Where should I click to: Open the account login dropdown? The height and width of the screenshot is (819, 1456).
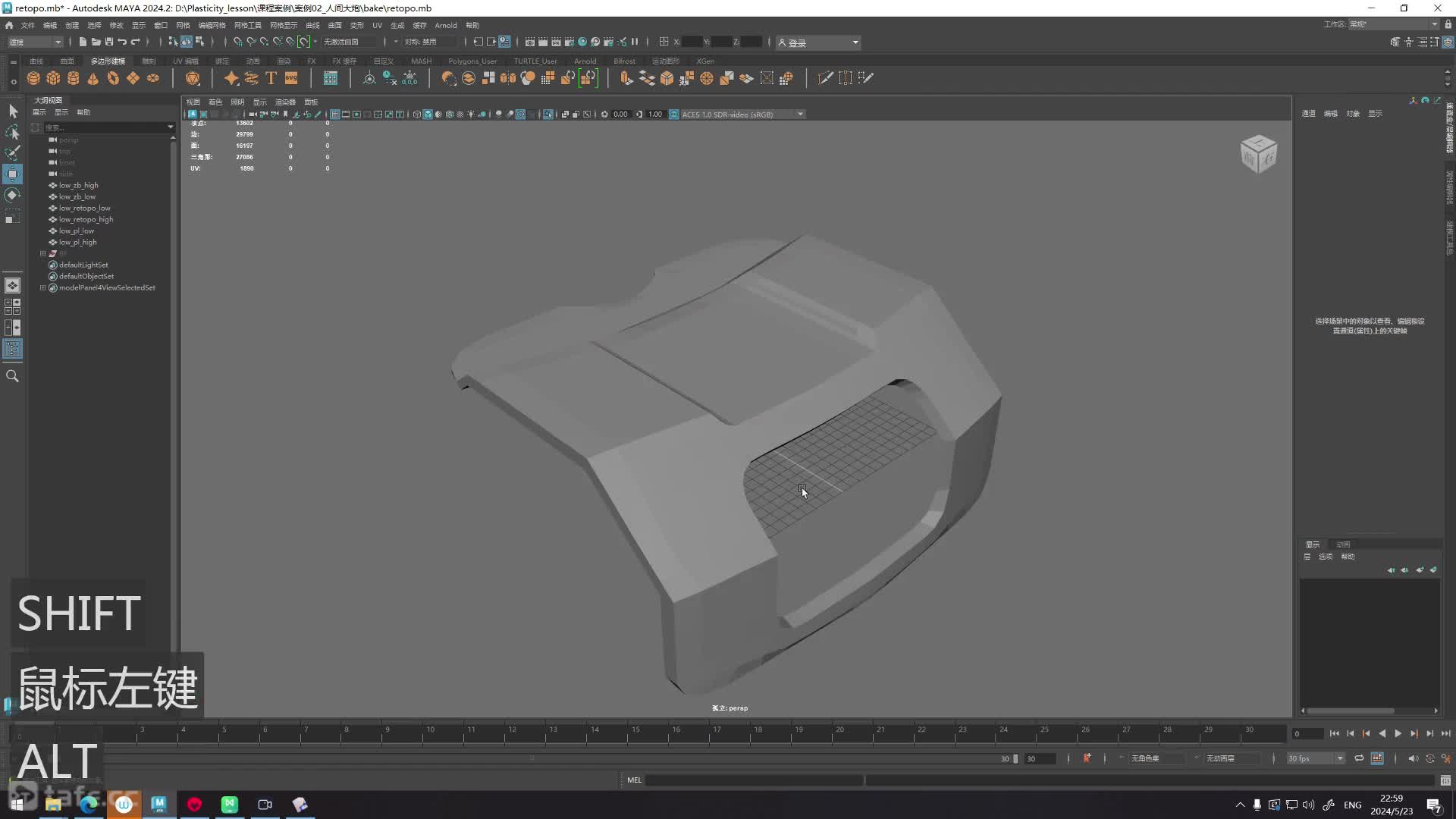(x=818, y=42)
